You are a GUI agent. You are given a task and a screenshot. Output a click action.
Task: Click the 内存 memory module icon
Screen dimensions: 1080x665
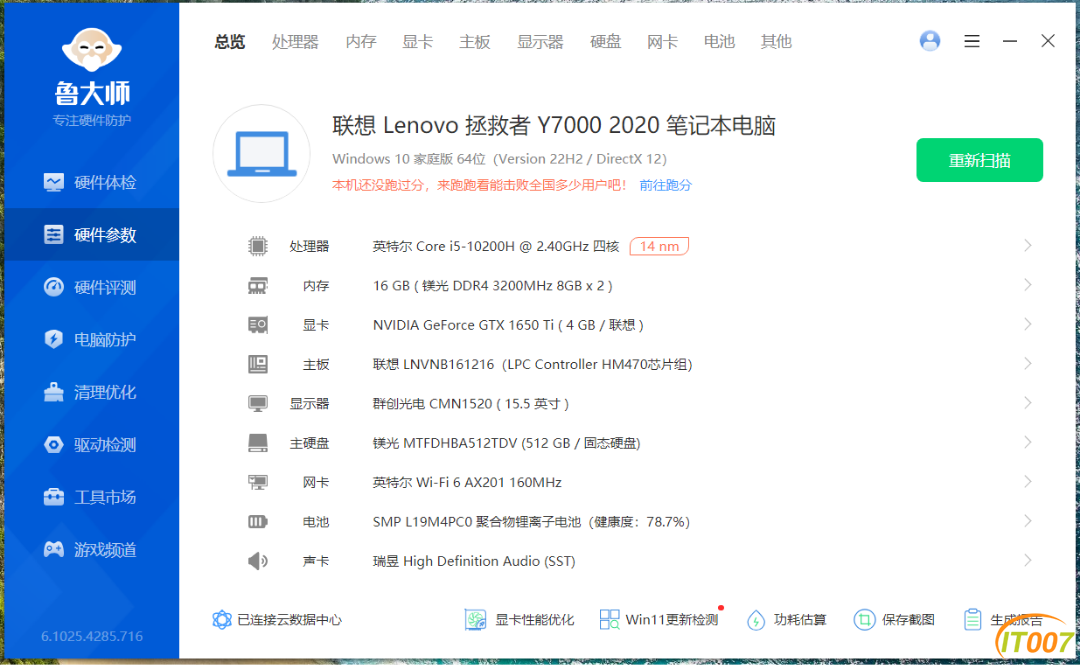tap(258, 285)
